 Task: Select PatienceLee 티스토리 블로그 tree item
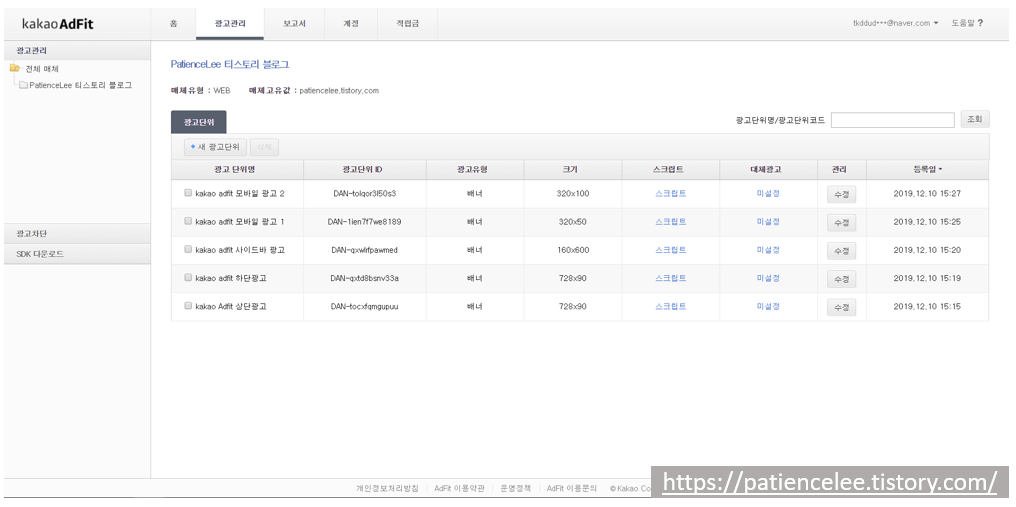tap(80, 85)
